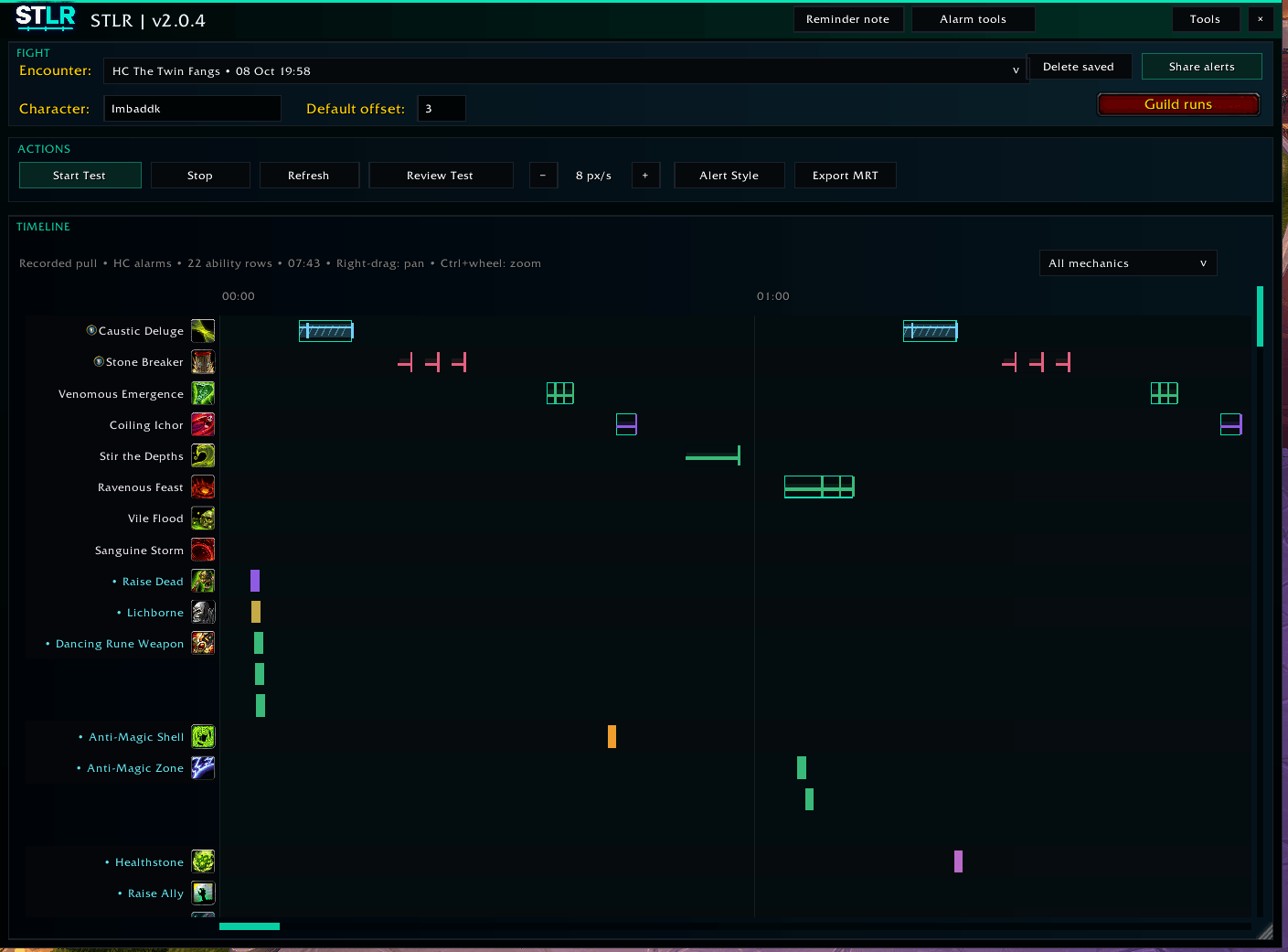Screen dimensions: 1288x952
Task: Click the Dancing Rune Weapon spell icon
Action: (x=203, y=643)
